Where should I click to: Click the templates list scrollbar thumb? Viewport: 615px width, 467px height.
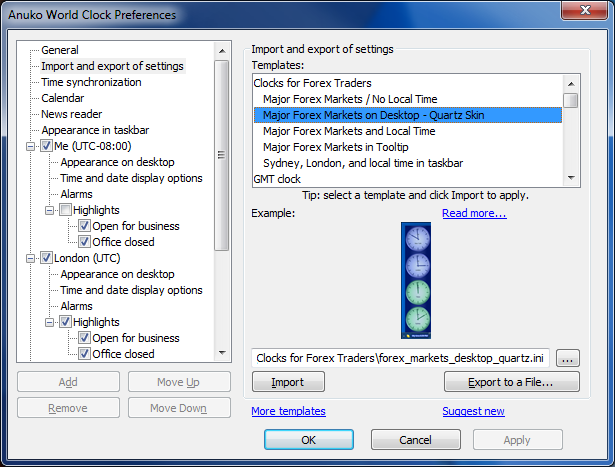point(570,100)
